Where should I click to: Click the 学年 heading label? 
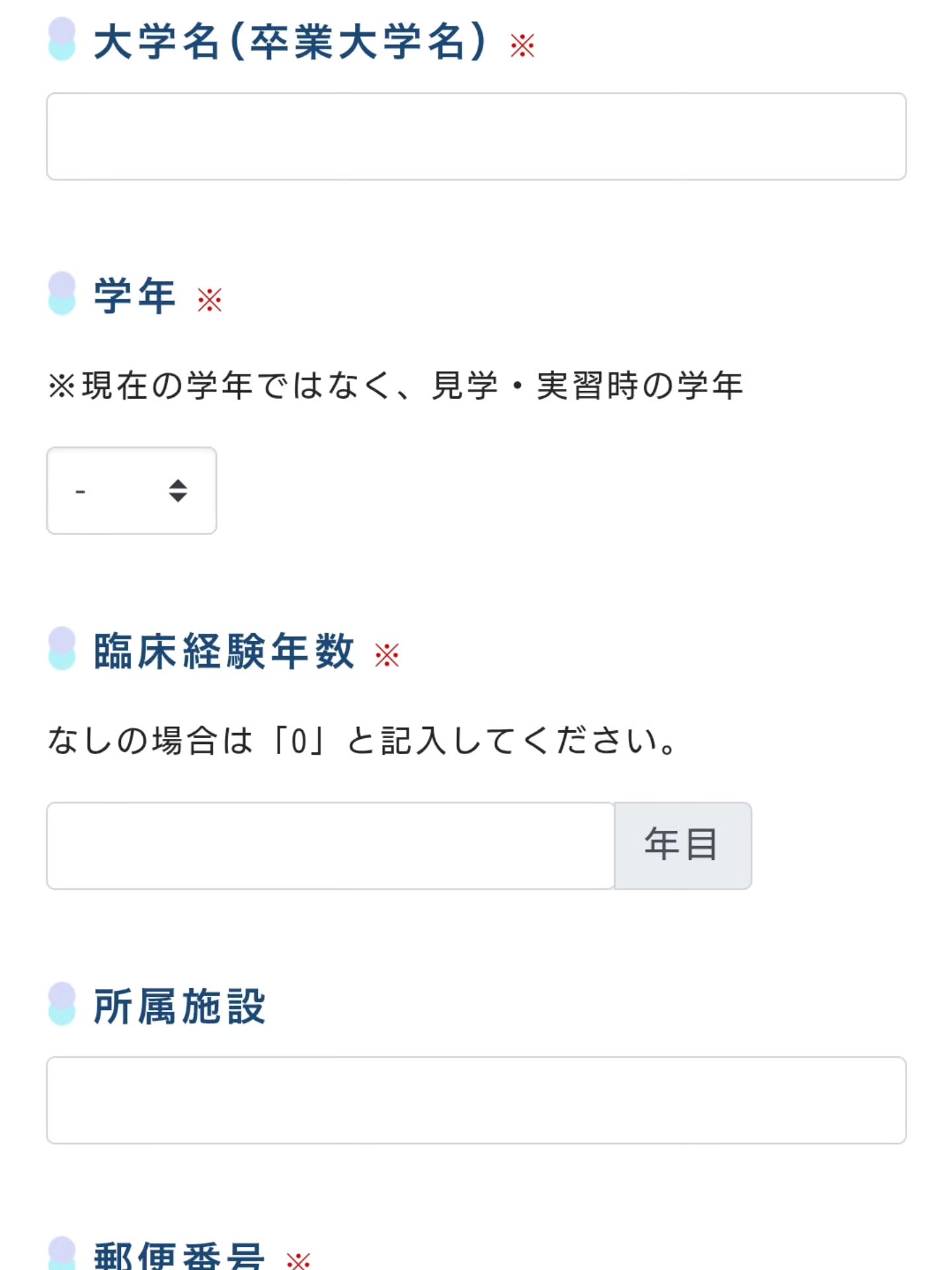click(135, 295)
